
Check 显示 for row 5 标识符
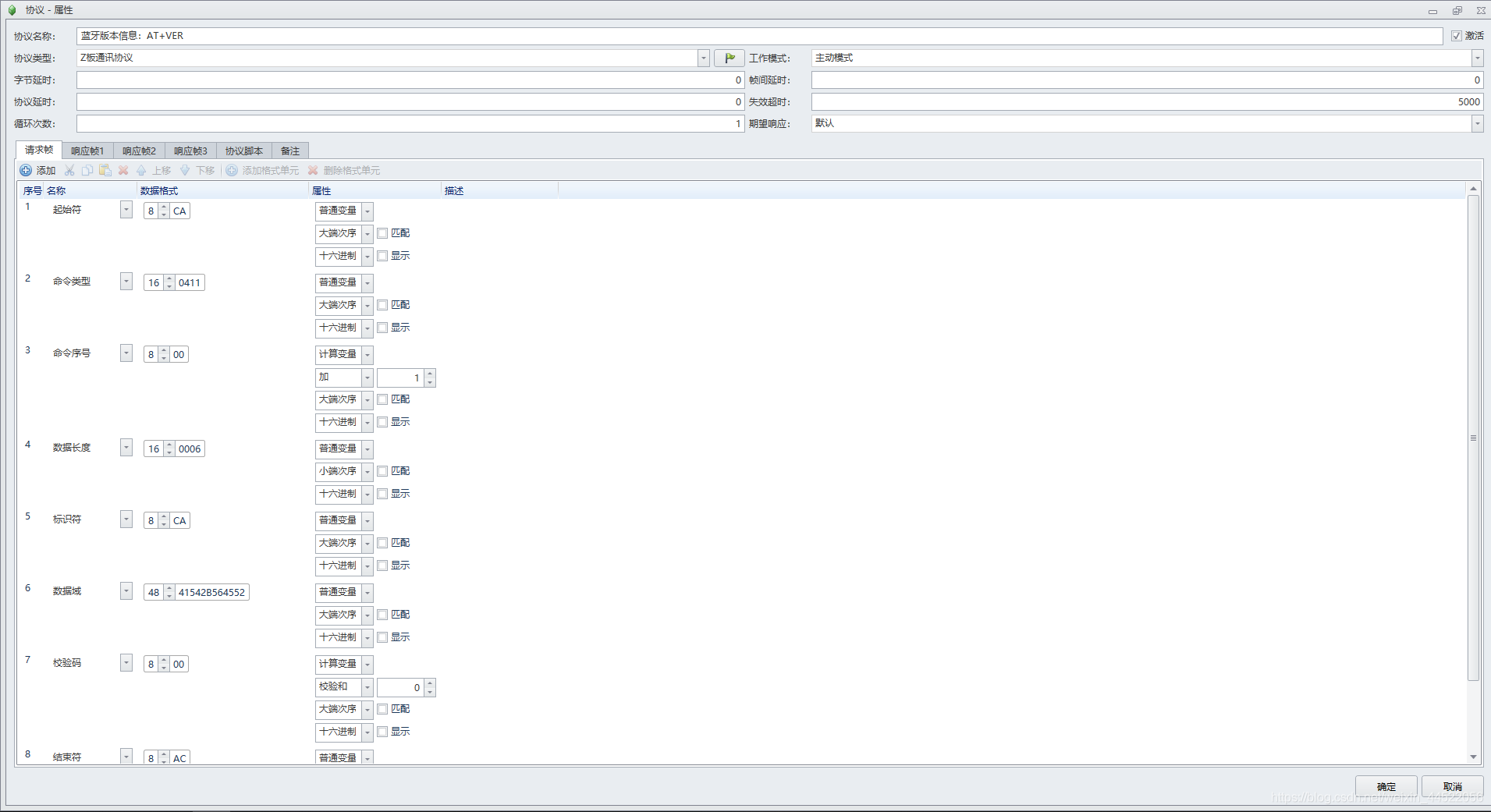point(382,566)
